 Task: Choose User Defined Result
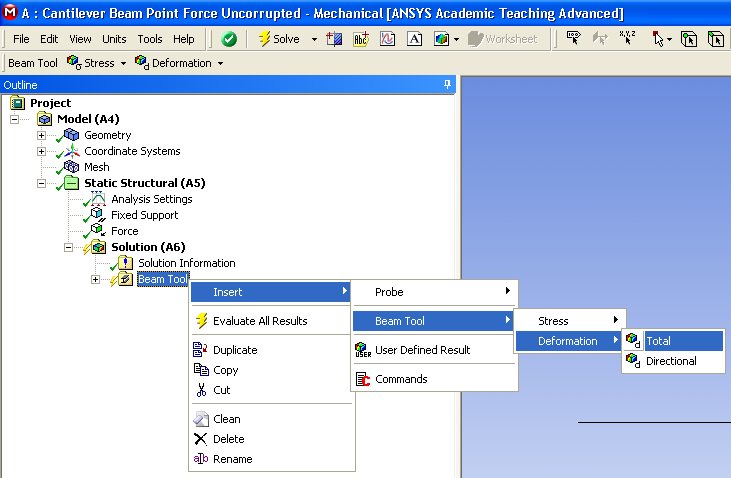[434, 350]
